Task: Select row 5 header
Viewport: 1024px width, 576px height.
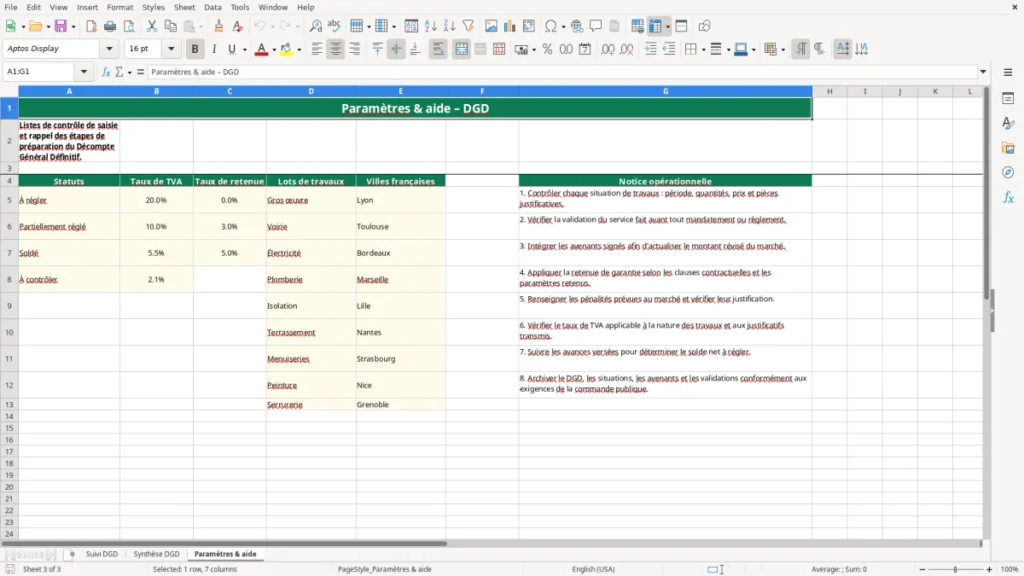Action: (x=9, y=200)
